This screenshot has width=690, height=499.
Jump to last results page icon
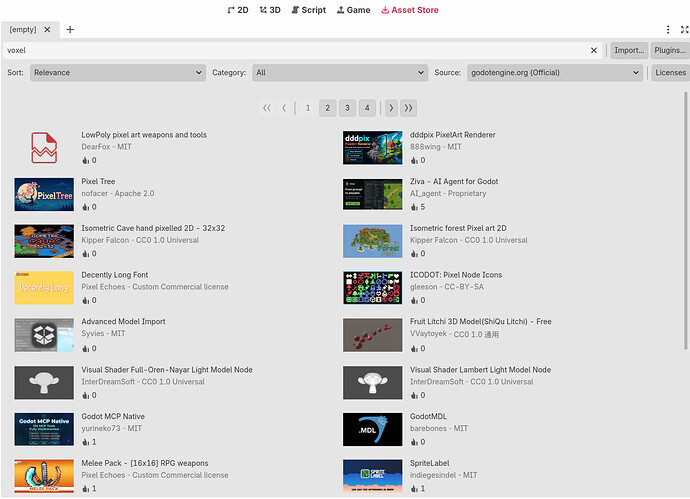click(408, 108)
